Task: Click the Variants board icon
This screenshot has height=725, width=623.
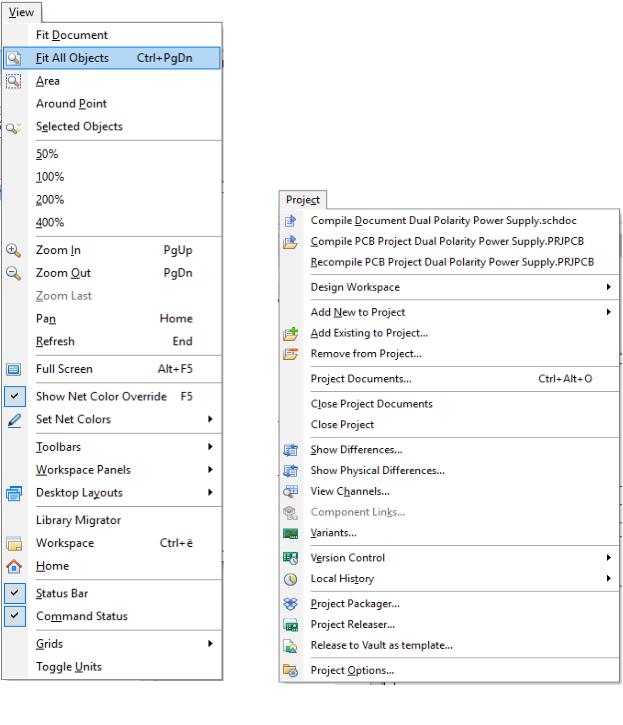Action: point(290,533)
